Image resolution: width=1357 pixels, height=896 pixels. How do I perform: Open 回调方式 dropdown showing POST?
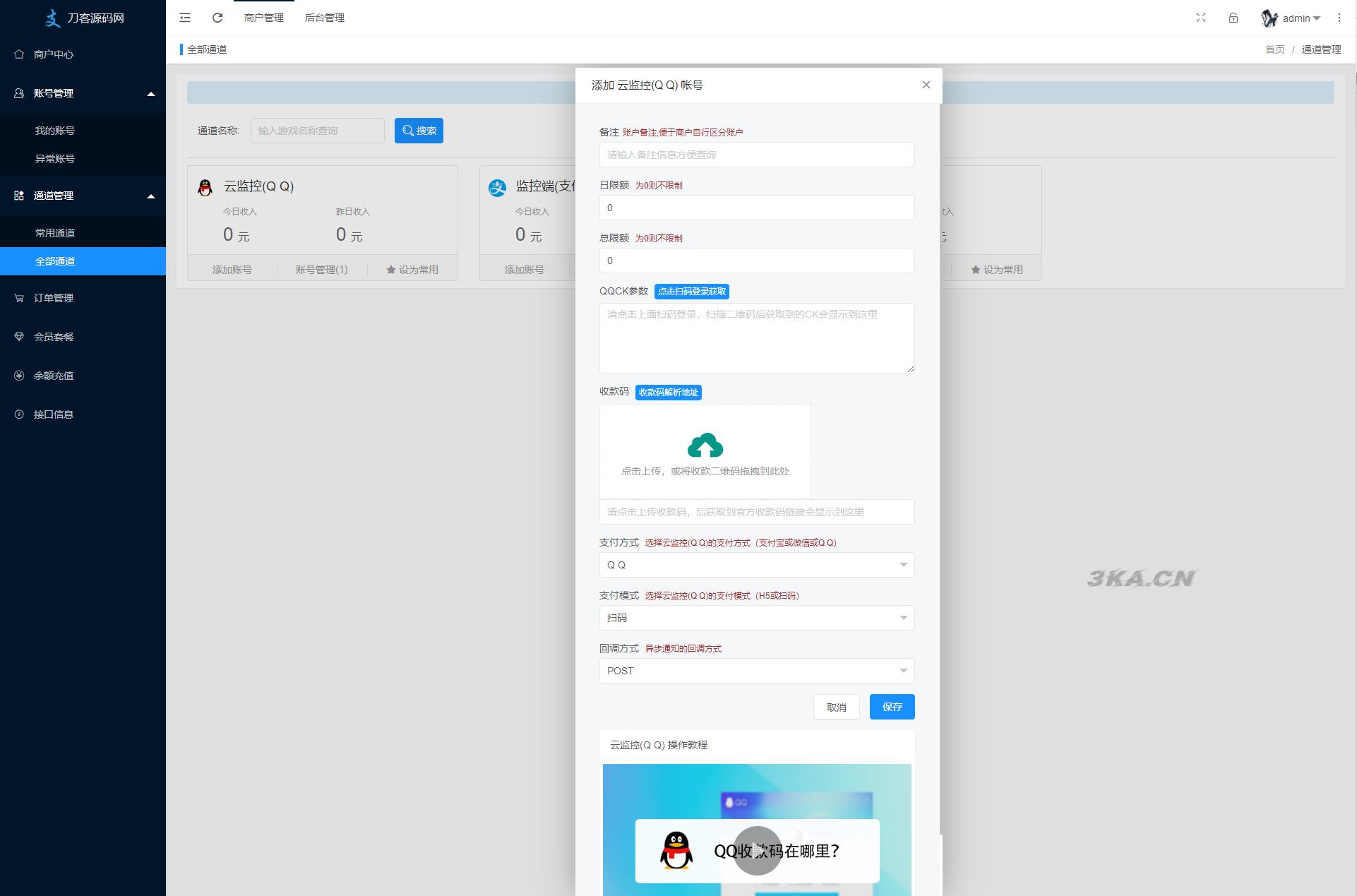pyautogui.click(x=756, y=670)
